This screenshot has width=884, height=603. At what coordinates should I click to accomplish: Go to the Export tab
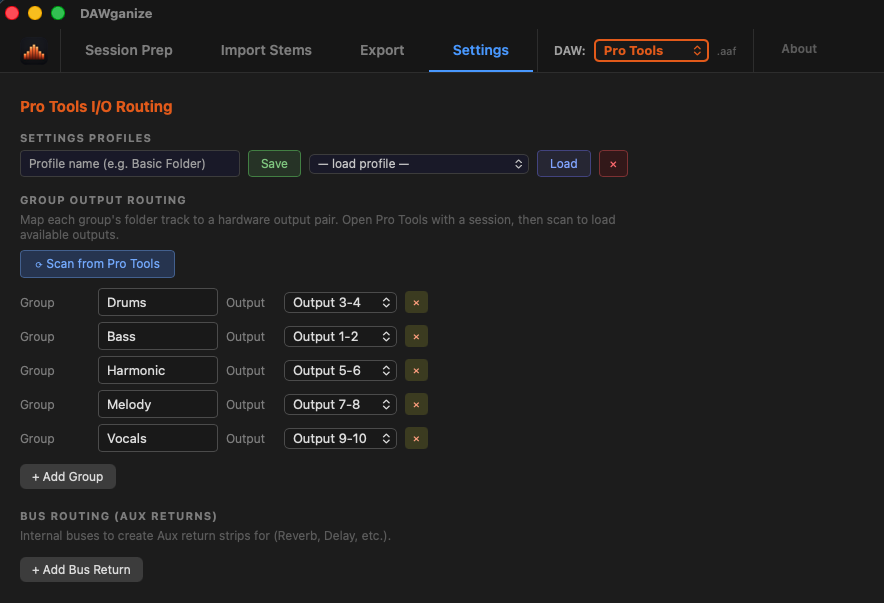[381, 50]
